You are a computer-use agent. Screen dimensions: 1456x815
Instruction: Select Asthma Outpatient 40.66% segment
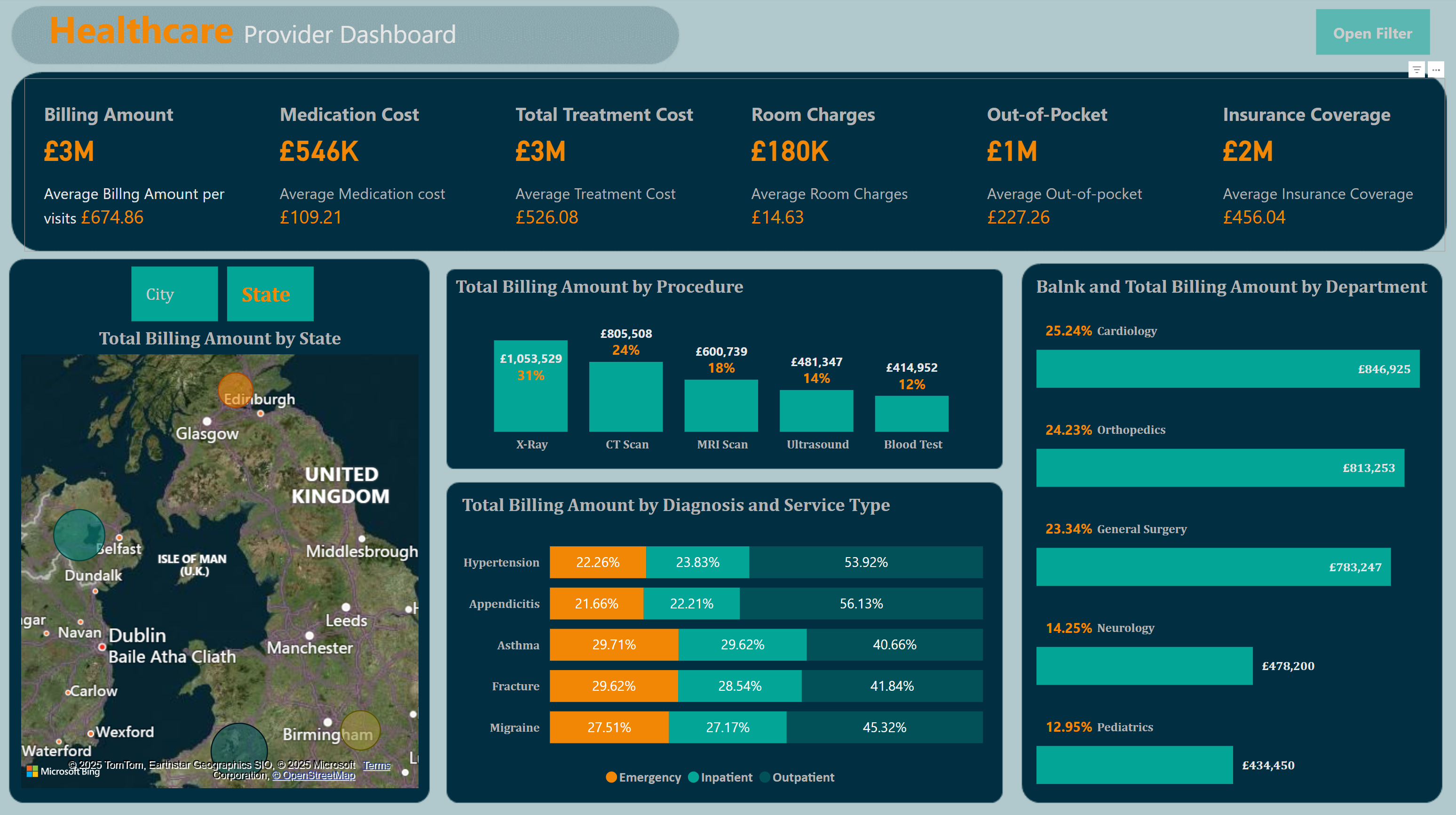[x=895, y=645]
